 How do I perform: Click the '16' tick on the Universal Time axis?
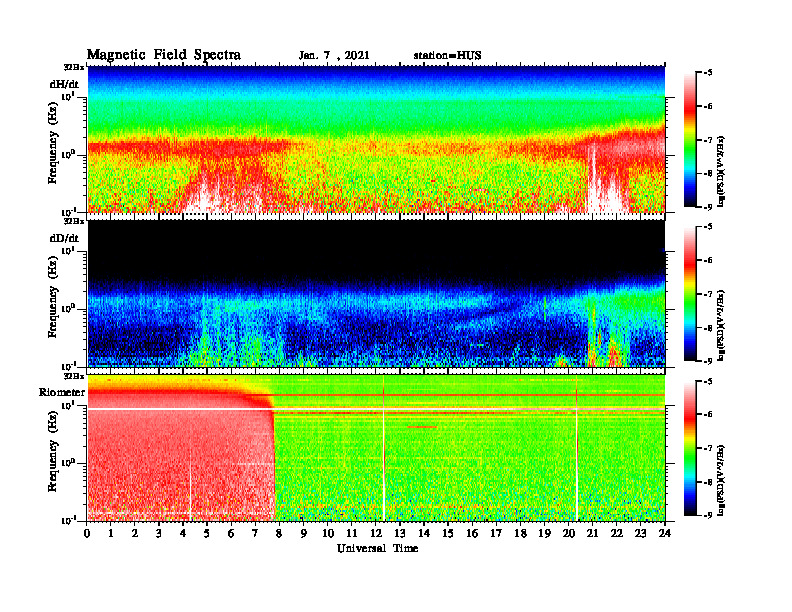tap(472, 533)
